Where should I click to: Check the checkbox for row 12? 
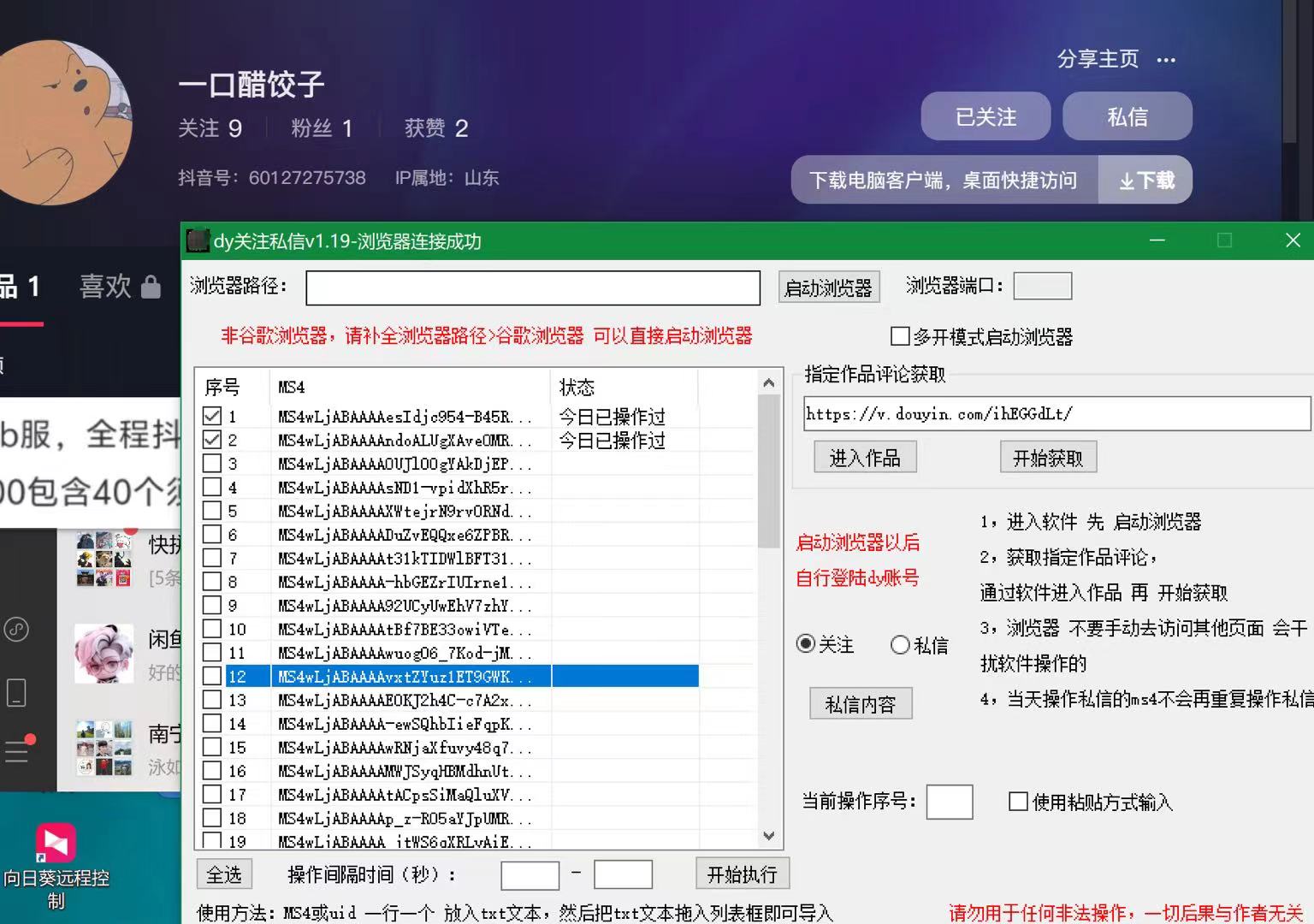tap(211, 676)
